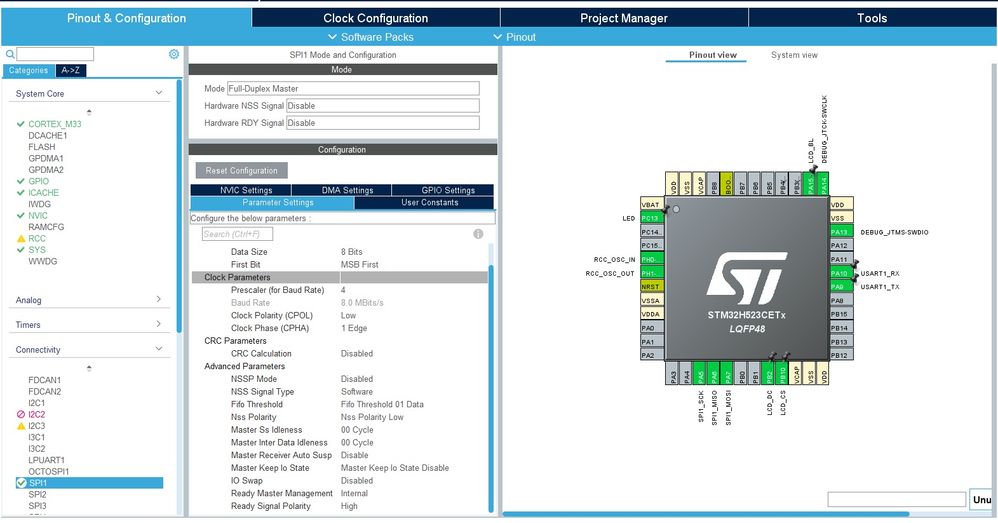This screenshot has width=998, height=523.
Task: Select the NRST pin on the chip
Action: tap(652, 287)
